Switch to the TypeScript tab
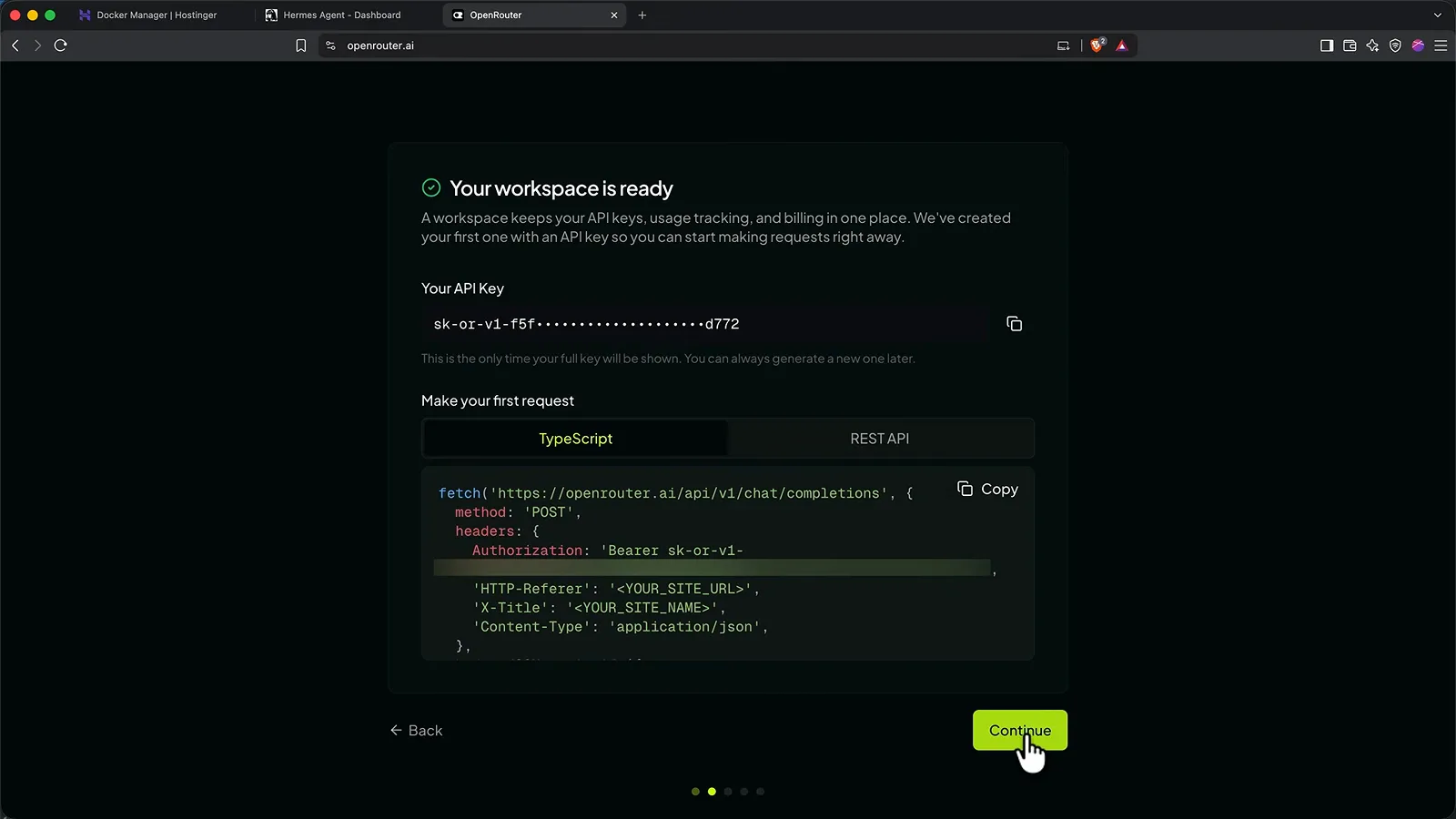The height and width of the screenshot is (819, 1456). tap(575, 439)
